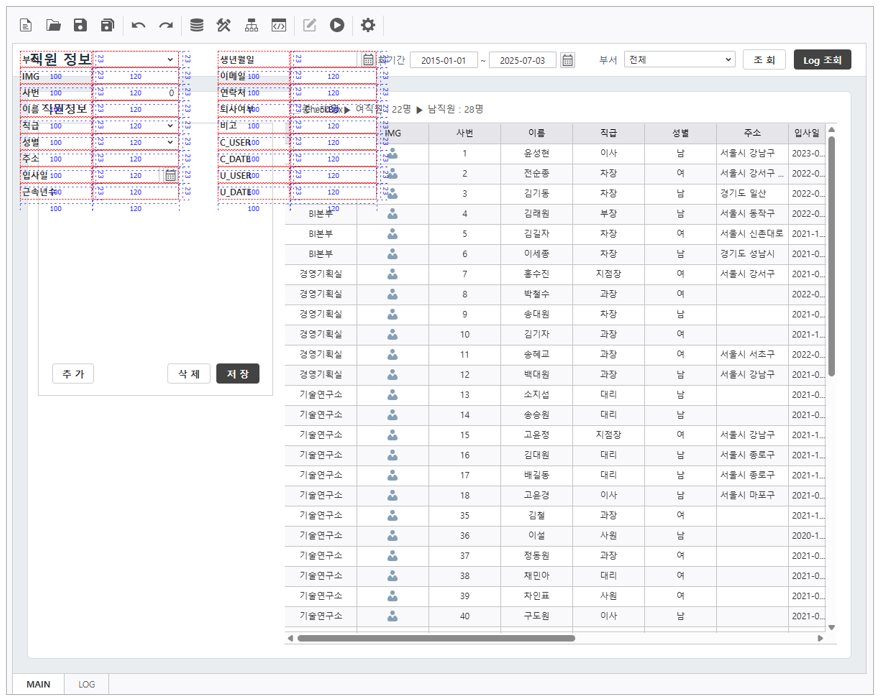Screen dimensions: 880x699
Task: Click the table's horizontal scrollbar
Action: pyautogui.click(x=436, y=637)
